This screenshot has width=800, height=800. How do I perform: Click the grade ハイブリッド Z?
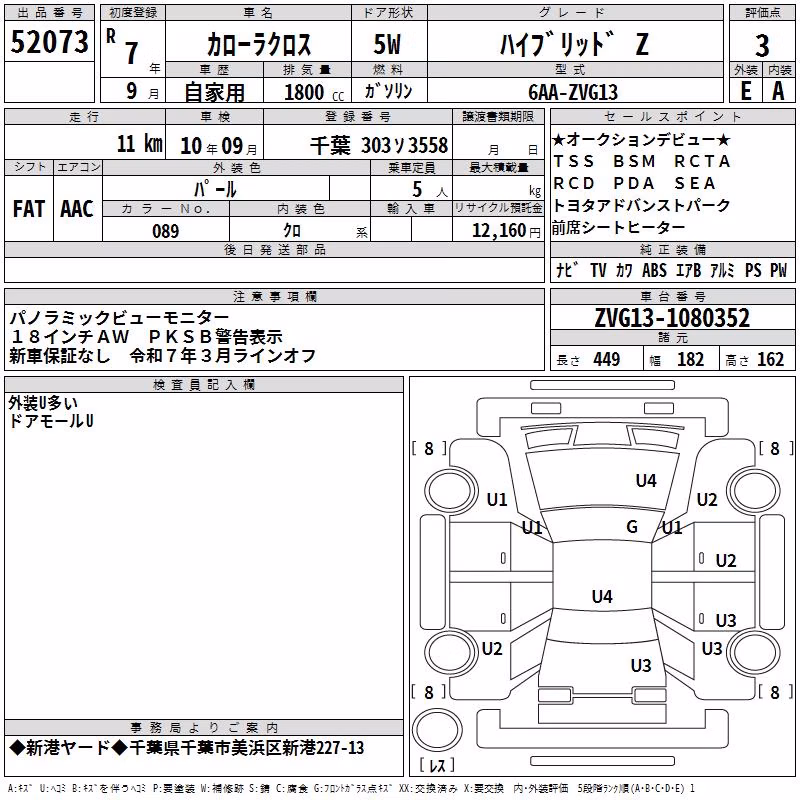pos(574,44)
